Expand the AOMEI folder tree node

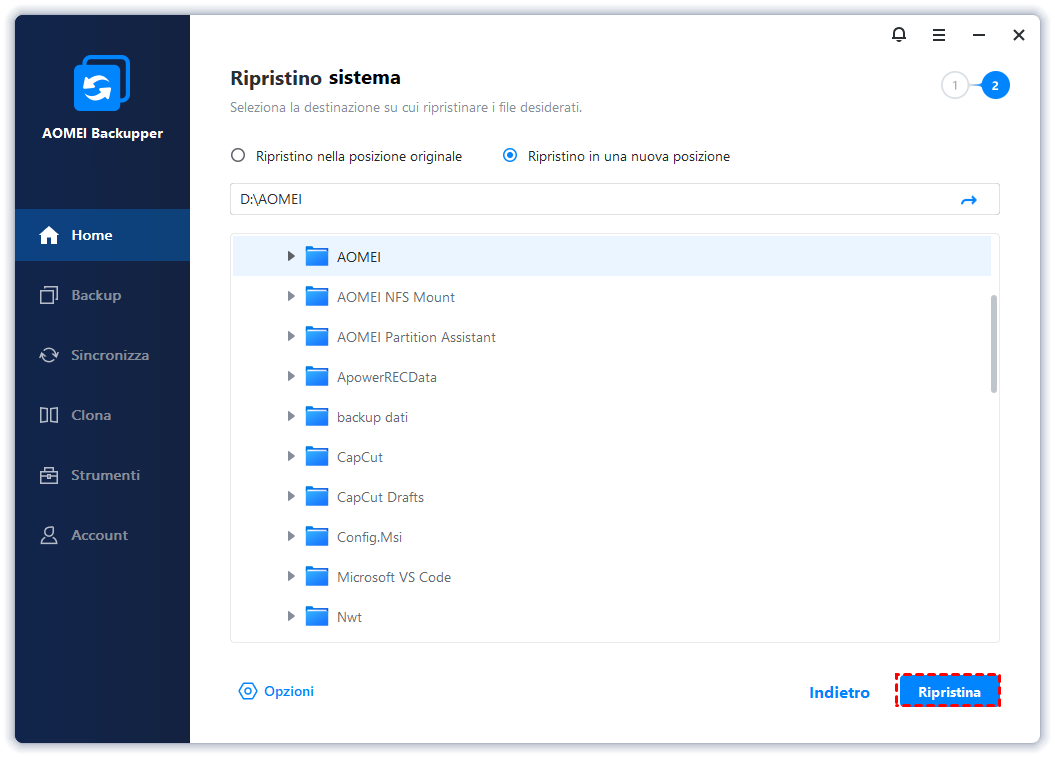[x=291, y=257]
